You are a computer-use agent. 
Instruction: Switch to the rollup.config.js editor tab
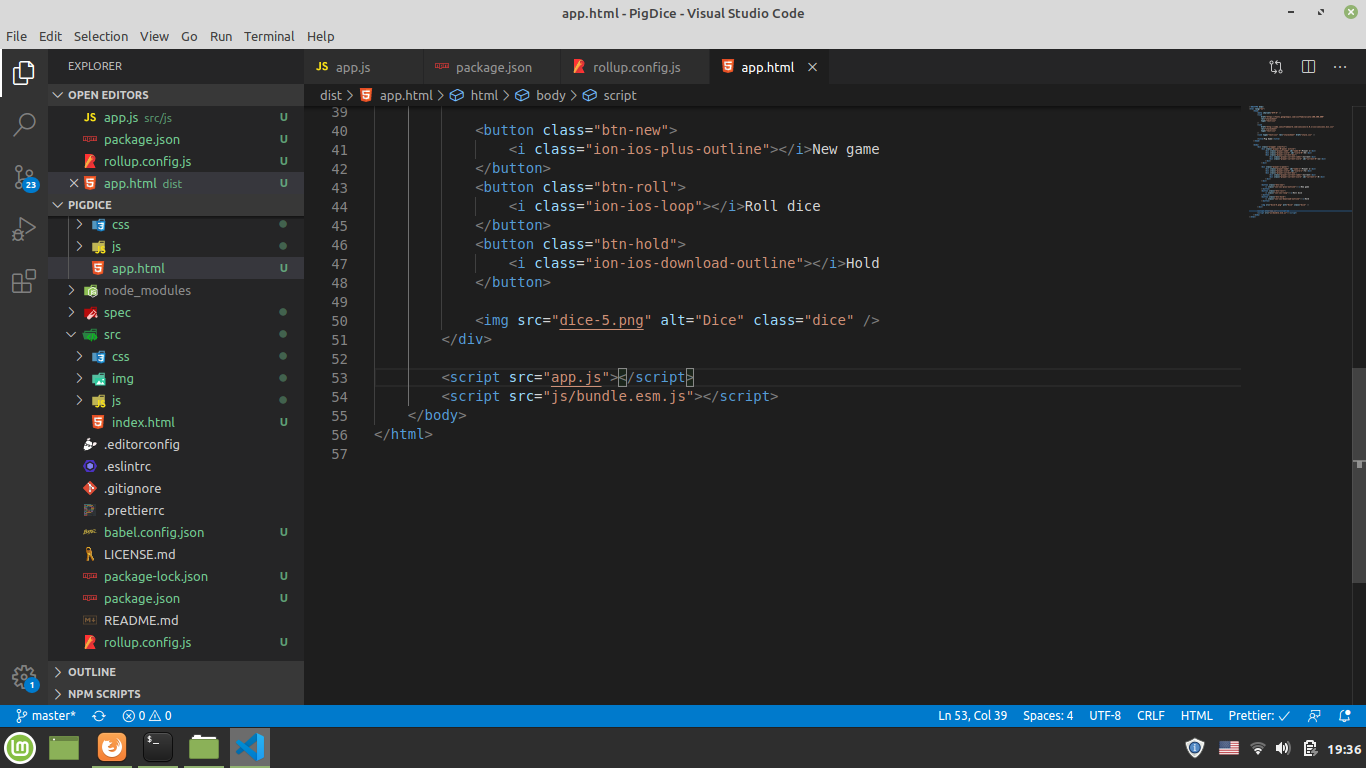click(x=636, y=67)
